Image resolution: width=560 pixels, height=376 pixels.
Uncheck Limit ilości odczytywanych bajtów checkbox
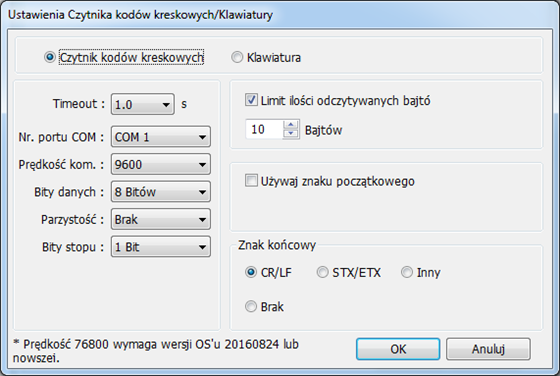coord(251,100)
